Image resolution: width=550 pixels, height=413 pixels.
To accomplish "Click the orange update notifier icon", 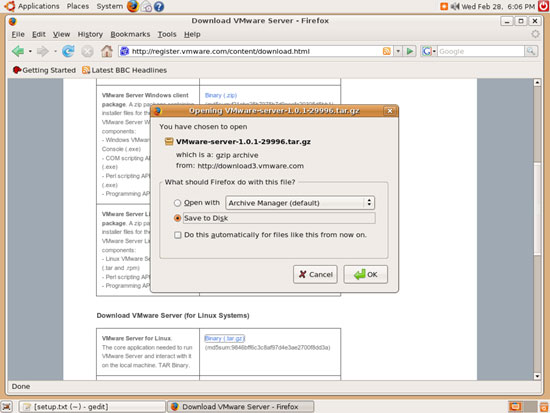I will (x=444, y=6).
